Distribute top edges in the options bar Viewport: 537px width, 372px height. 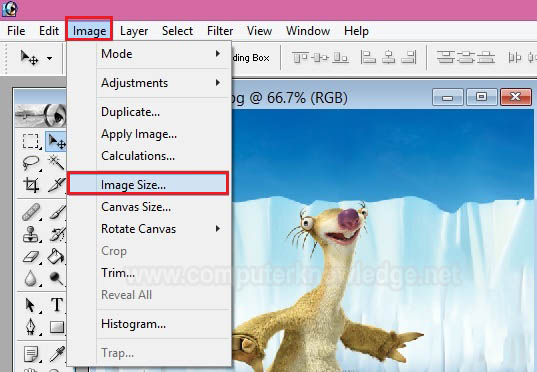(446, 57)
